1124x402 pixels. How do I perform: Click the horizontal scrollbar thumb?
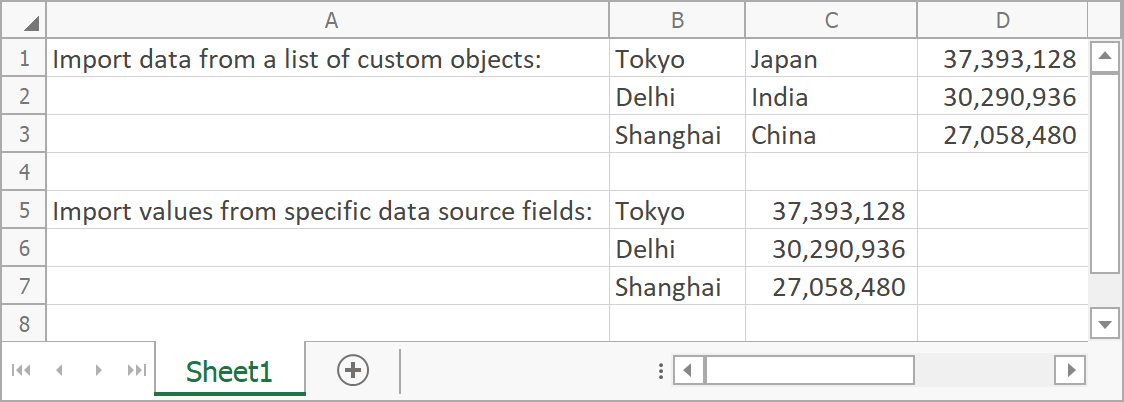(x=809, y=371)
